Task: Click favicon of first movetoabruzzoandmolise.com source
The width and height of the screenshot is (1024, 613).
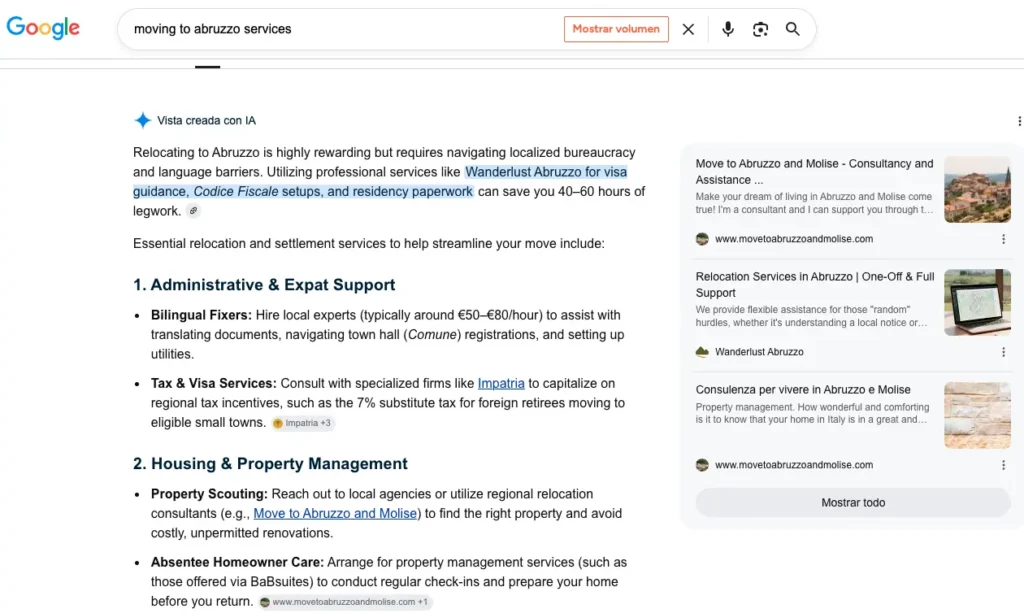Action: tap(702, 239)
